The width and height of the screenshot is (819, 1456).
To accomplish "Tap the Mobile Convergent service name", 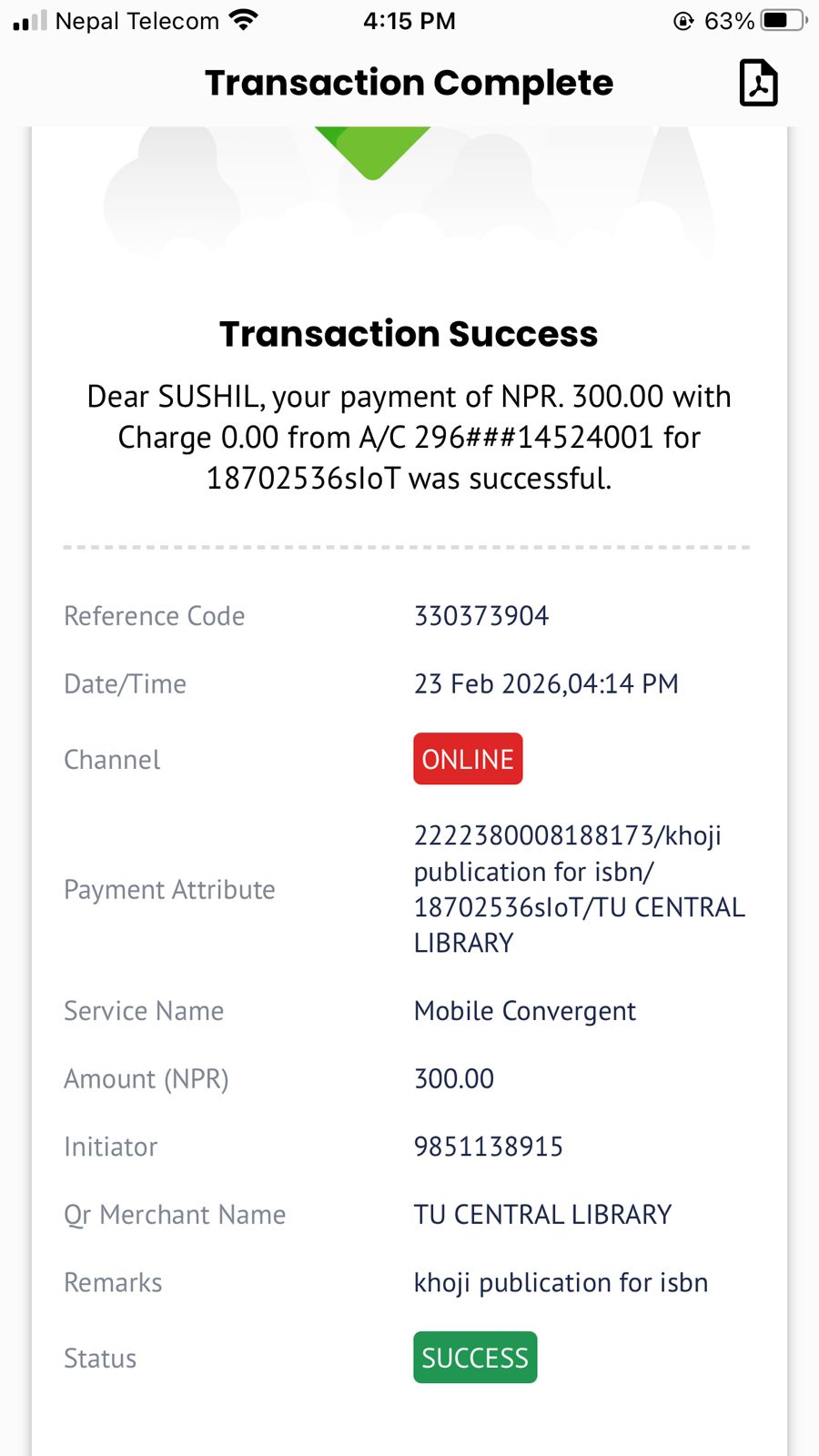I will coord(525,1011).
